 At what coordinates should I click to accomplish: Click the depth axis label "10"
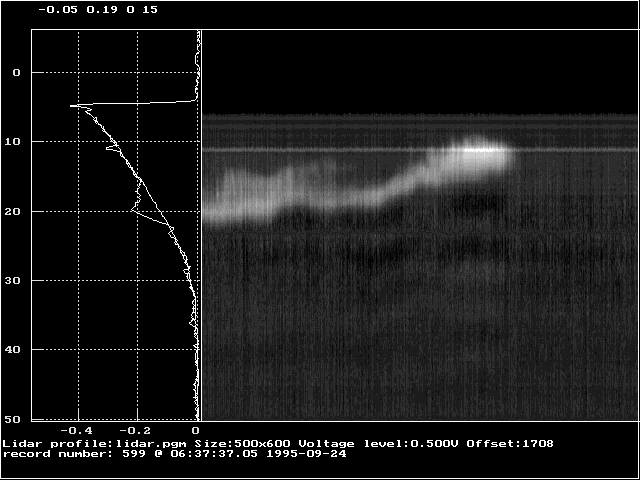click(x=12, y=142)
